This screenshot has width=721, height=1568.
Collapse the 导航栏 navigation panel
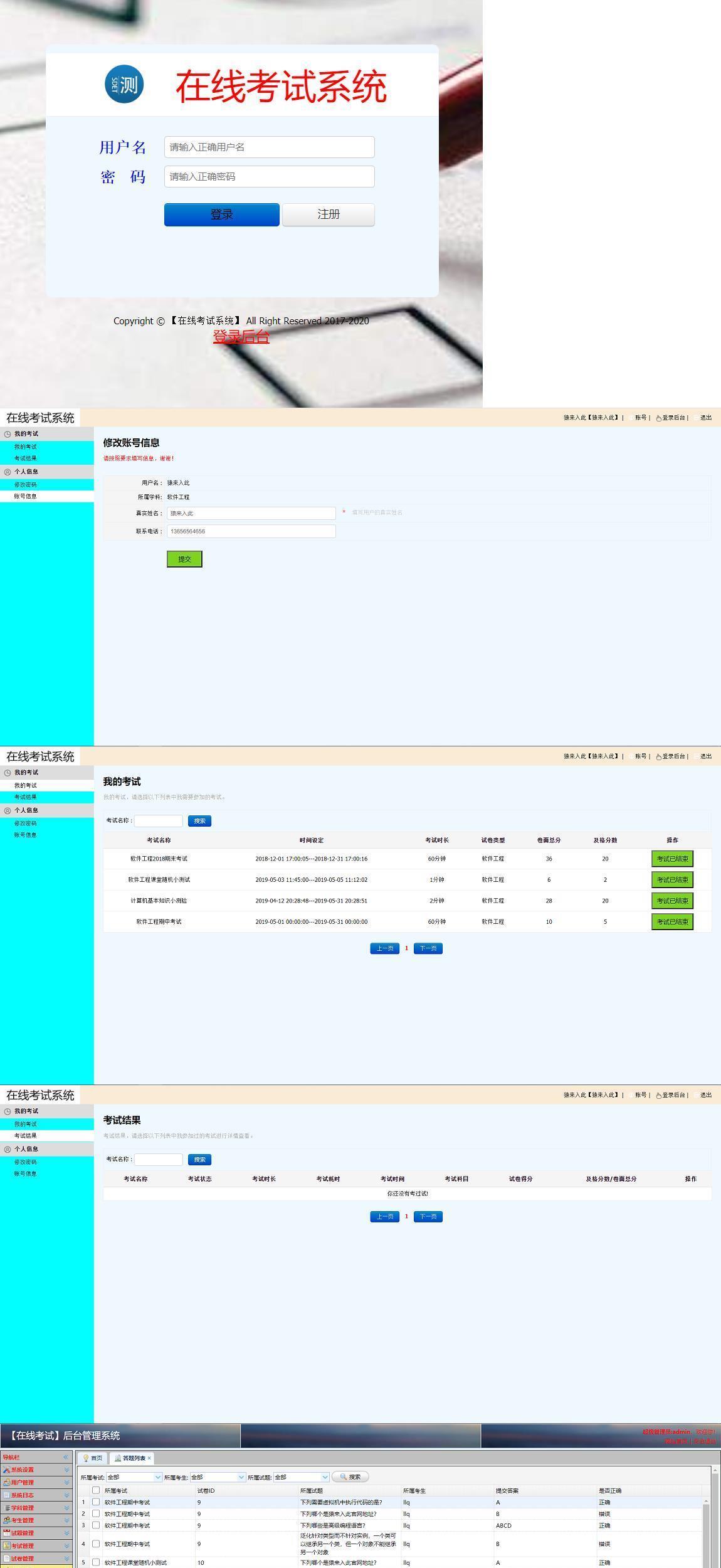point(66,1458)
